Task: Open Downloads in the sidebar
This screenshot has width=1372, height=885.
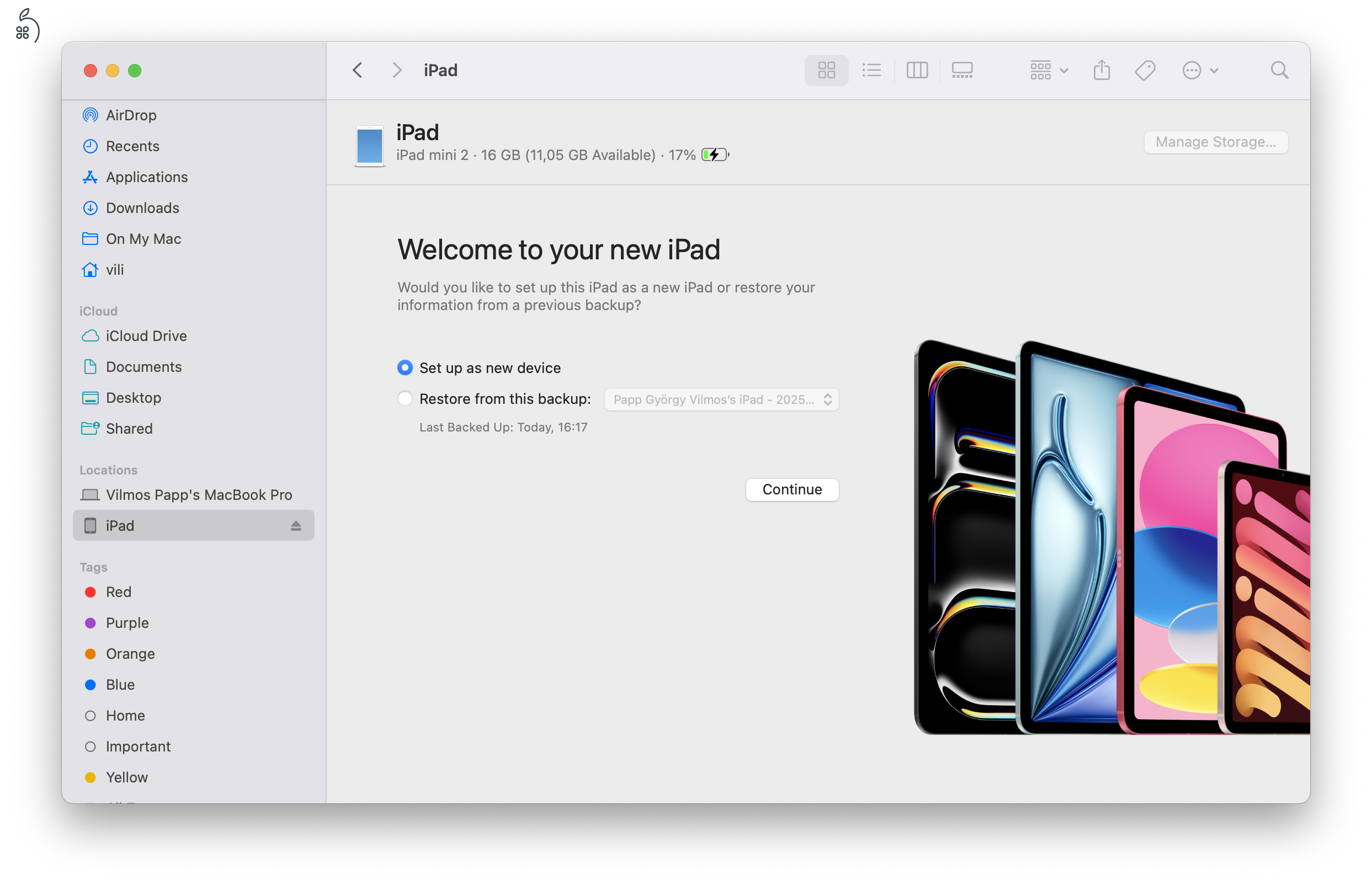Action: (x=194, y=208)
